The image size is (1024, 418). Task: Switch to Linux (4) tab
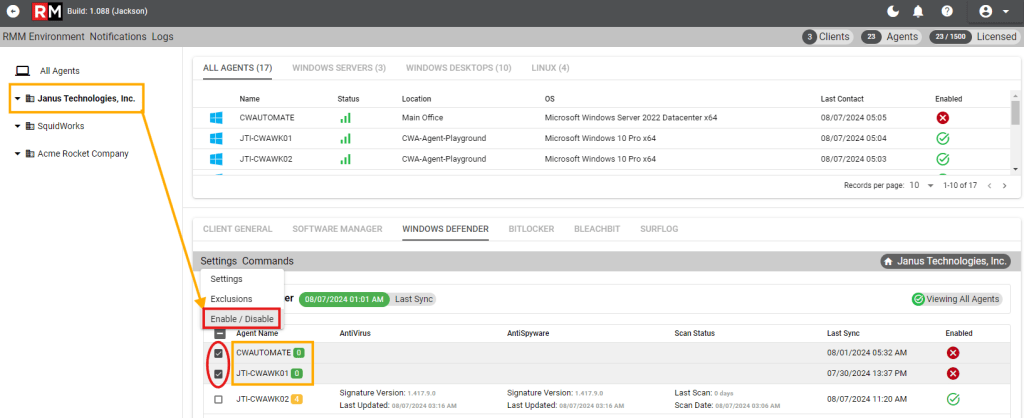pyautogui.click(x=551, y=68)
